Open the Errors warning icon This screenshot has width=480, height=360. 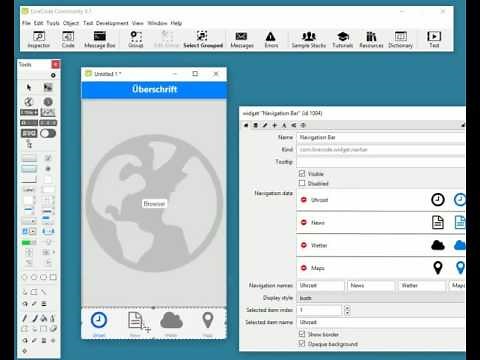pos(271,39)
